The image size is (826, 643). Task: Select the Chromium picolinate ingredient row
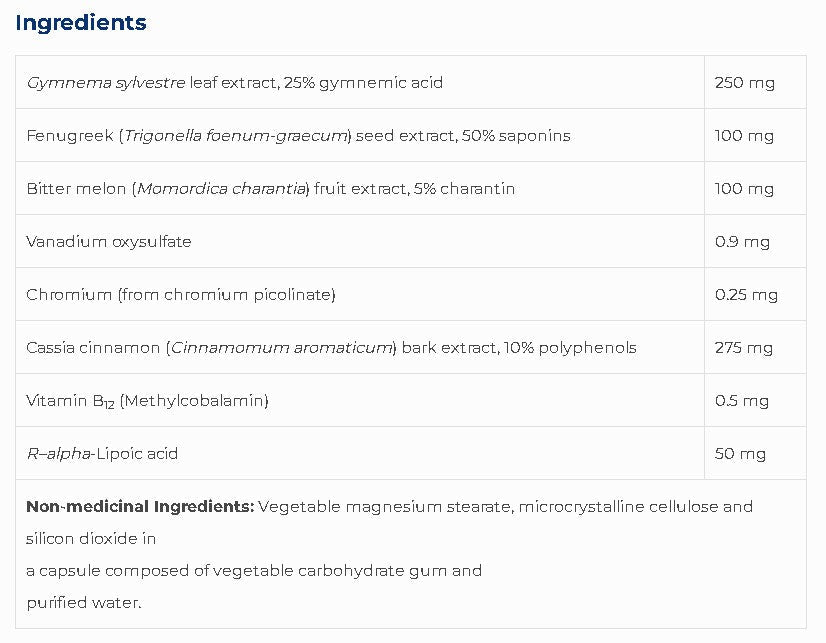tap(180, 294)
